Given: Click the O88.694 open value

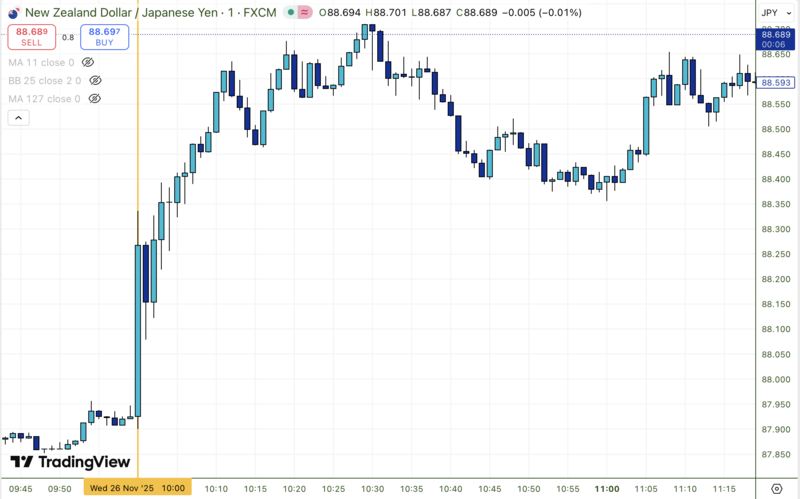Looking at the screenshot, I should tap(340, 12).
